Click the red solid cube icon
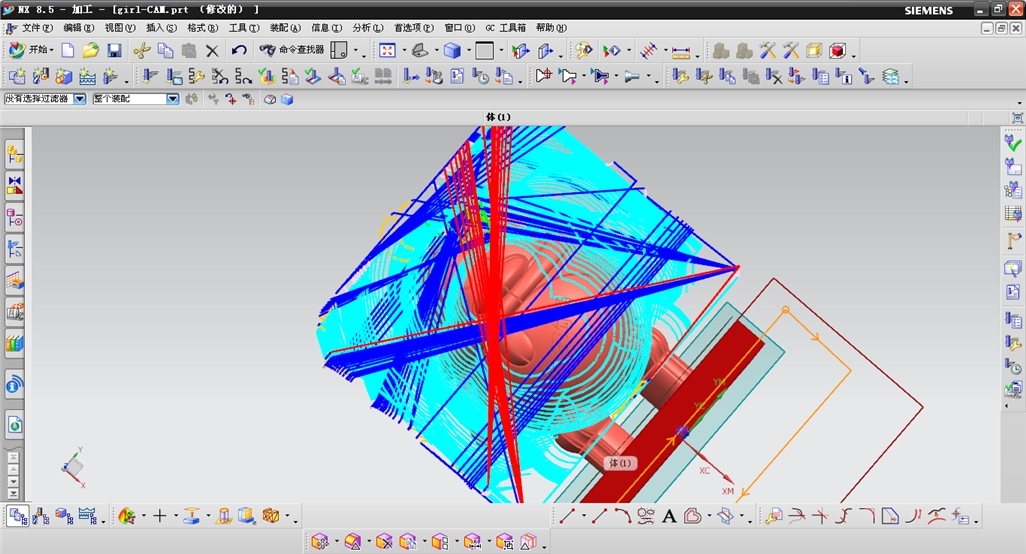 tap(837, 50)
